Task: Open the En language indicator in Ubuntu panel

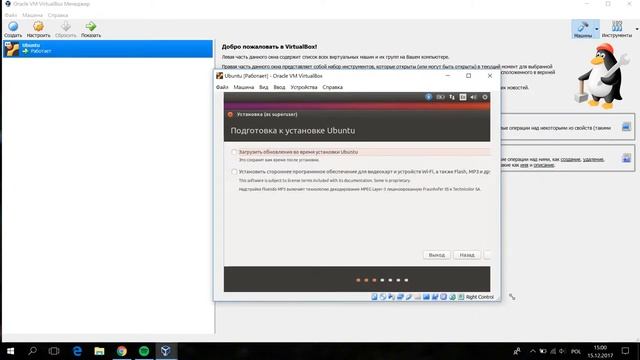Action: point(463,97)
